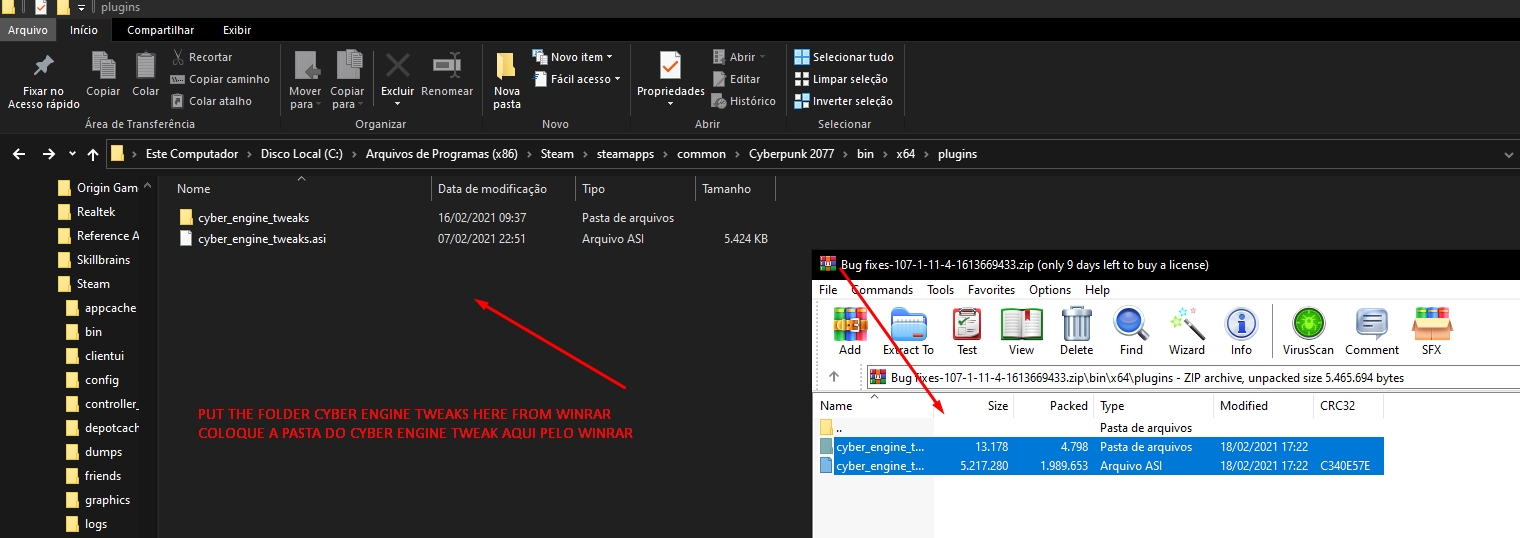Click the Explorer forward arrow

48,154
